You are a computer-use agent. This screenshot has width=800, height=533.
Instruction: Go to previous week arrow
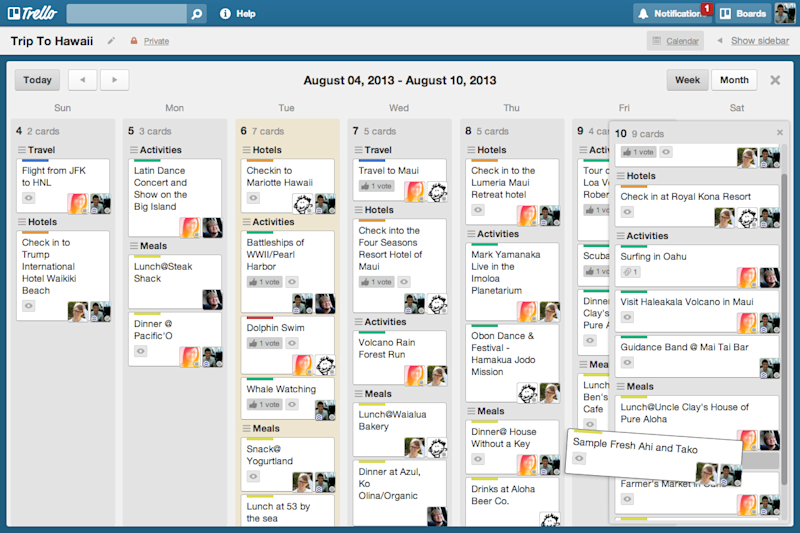[x=82, y=80]
